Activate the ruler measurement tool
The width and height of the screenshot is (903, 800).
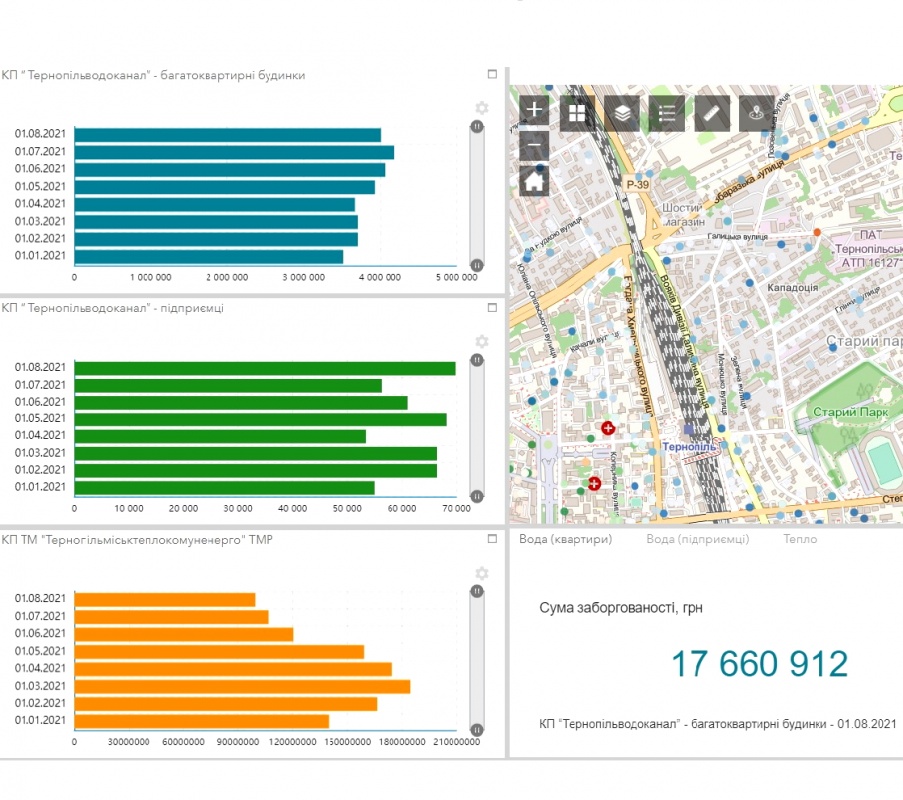[x=713, y=114]
